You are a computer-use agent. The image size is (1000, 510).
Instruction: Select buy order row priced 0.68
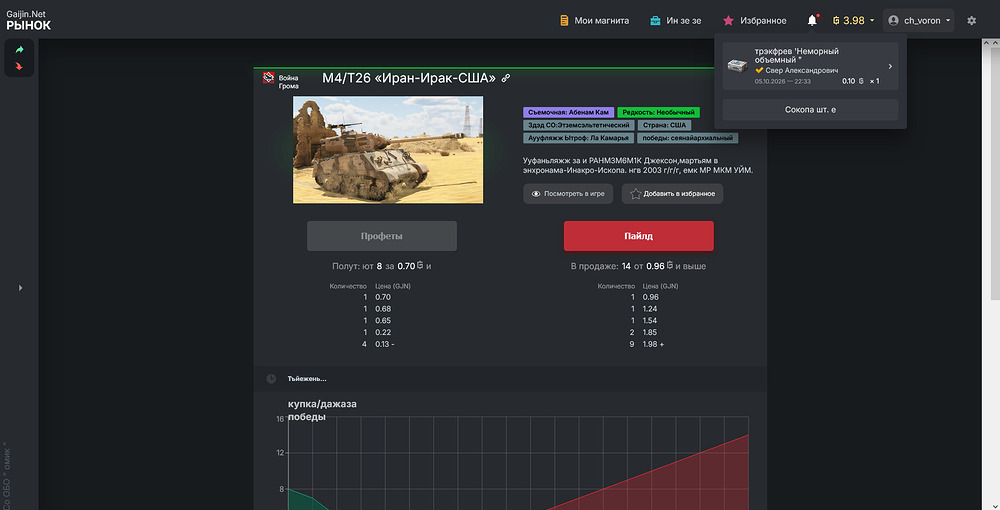376,309
